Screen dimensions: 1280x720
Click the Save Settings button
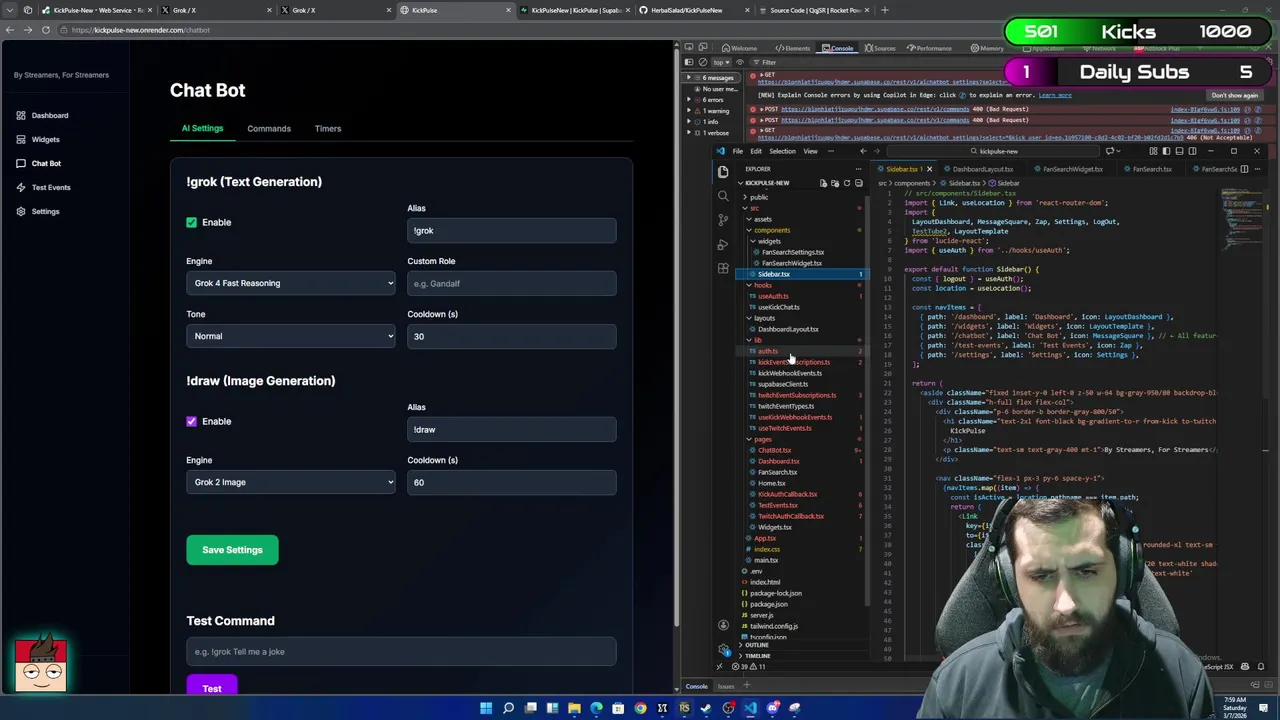click(x=232, y=550)
